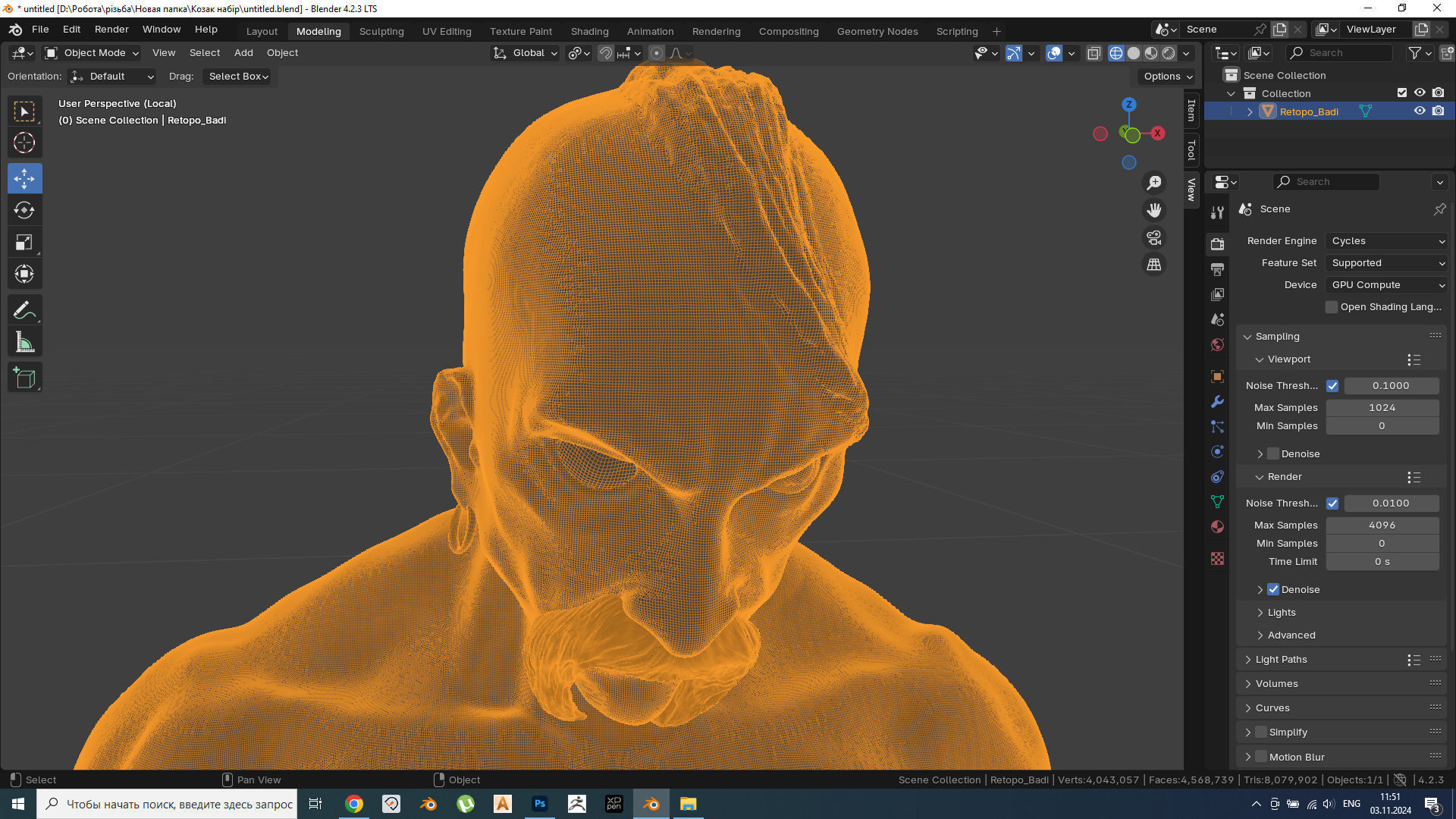The image size is (1456, 819).
Task: Click the Options button in viewport header
Action: (1168, 77)
